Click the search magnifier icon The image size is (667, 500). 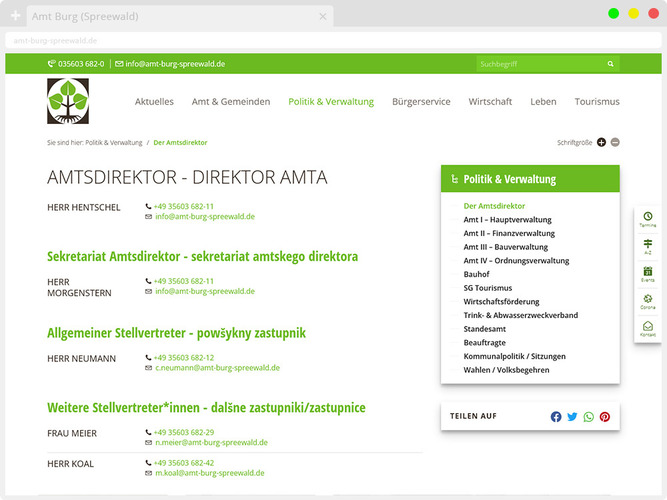(610, 64)
